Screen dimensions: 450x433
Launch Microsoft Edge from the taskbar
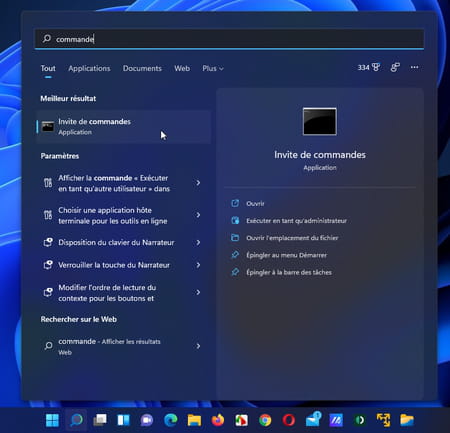170,420
